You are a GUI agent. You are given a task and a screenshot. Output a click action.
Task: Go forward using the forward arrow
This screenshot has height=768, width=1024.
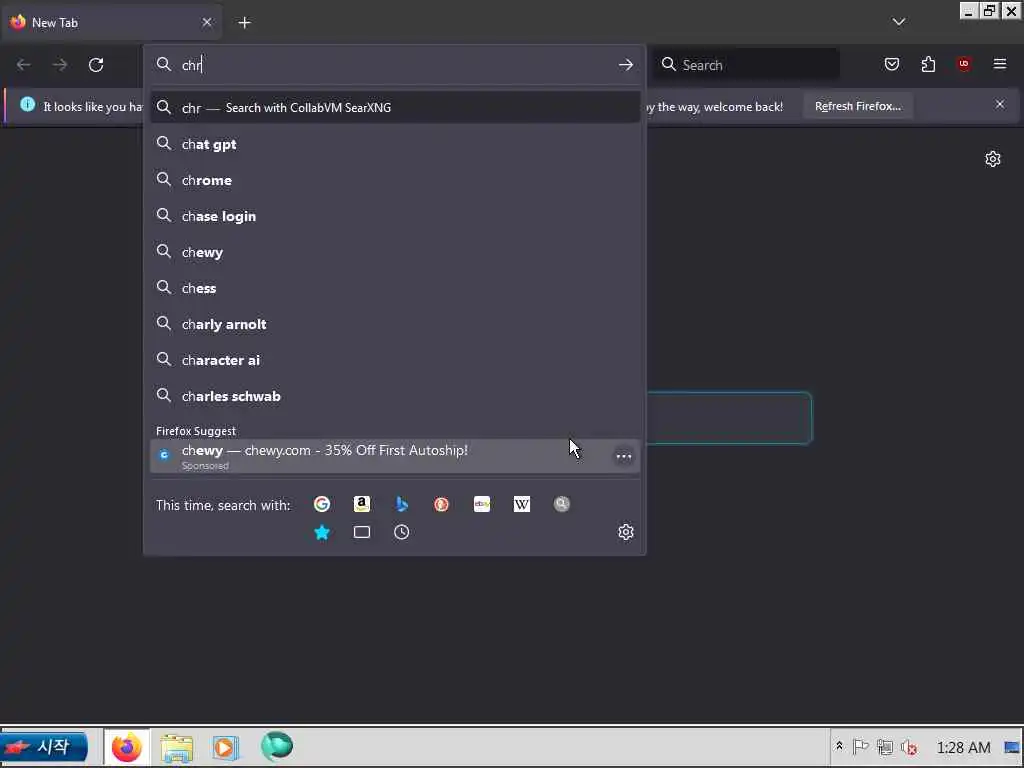60,65
